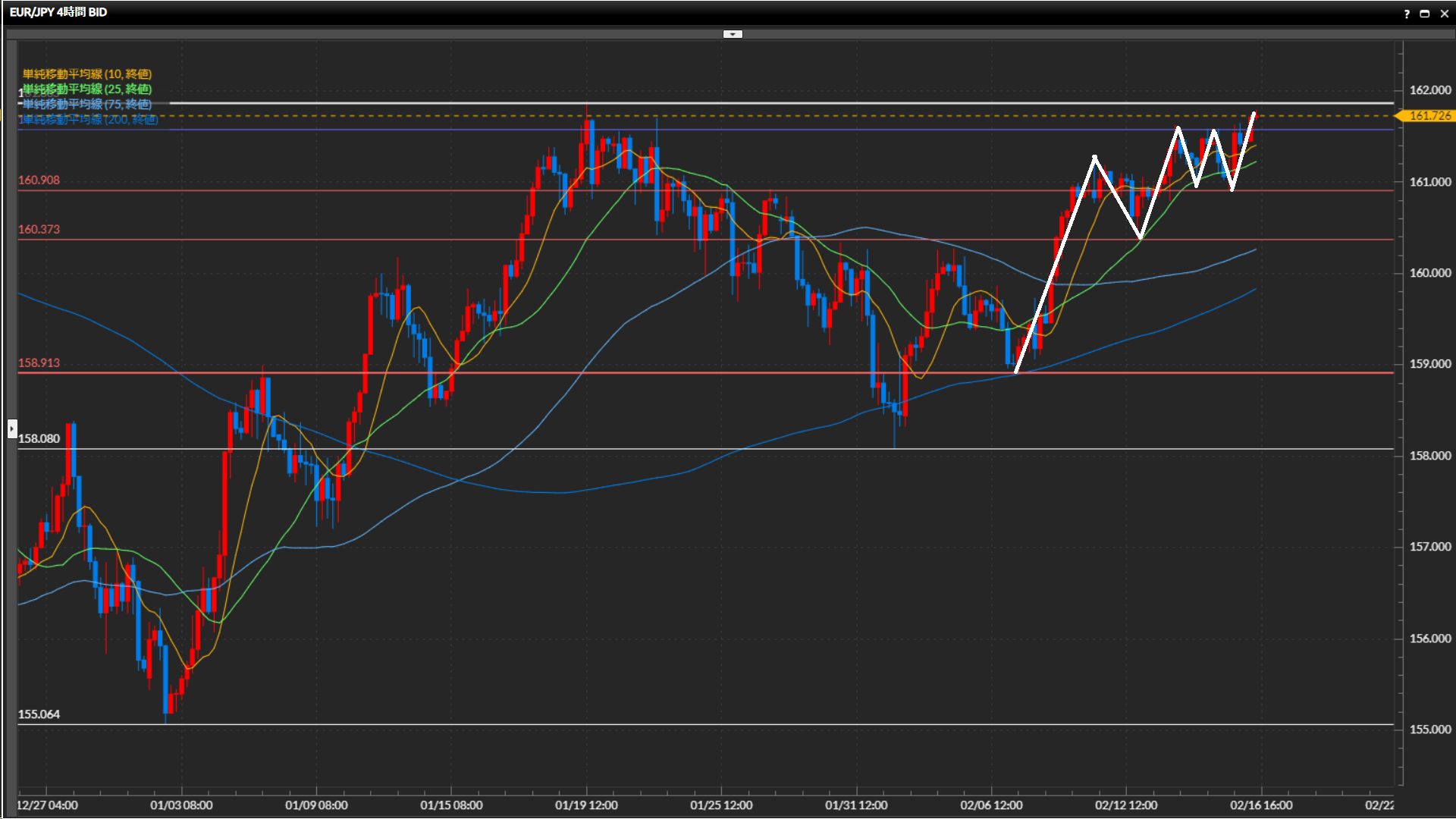Click the 158.080 white line label
1456x819 pixels.
tap(39, 438)
